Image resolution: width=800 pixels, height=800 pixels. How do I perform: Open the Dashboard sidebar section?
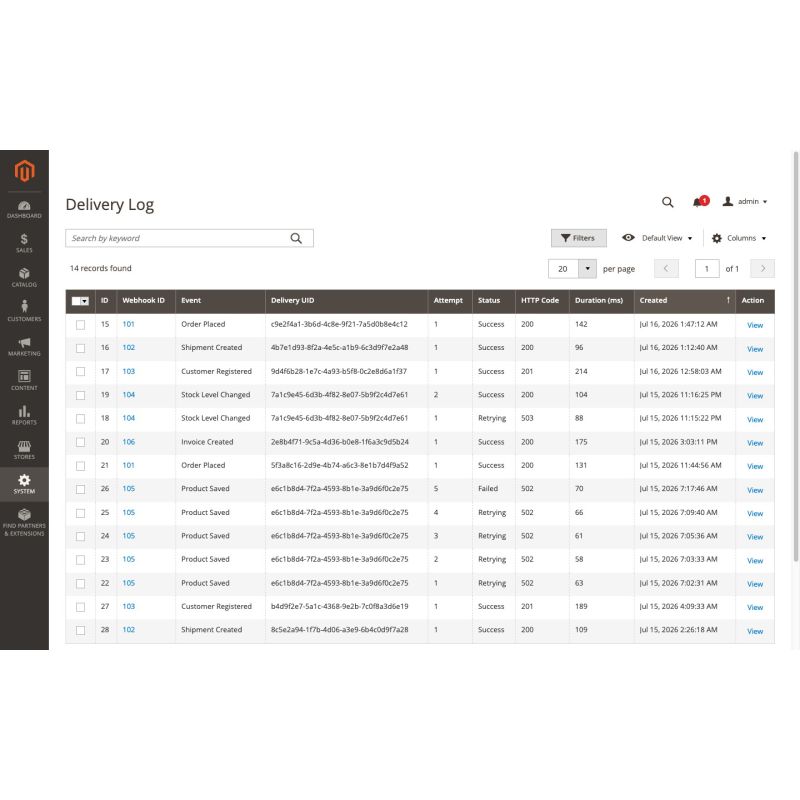(x=24, y=210)
